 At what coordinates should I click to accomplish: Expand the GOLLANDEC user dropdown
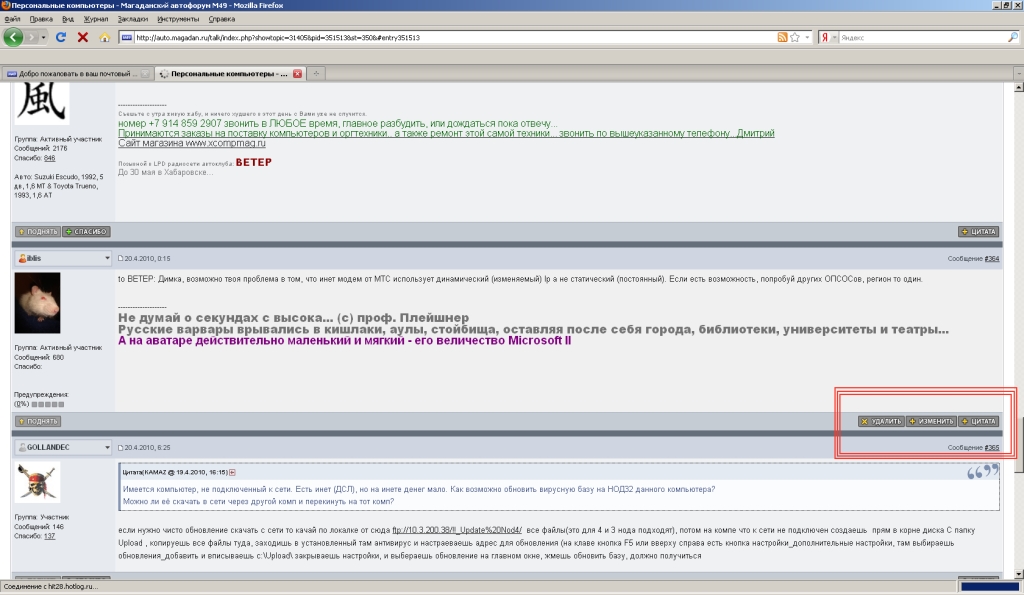(x=106, y=447)
